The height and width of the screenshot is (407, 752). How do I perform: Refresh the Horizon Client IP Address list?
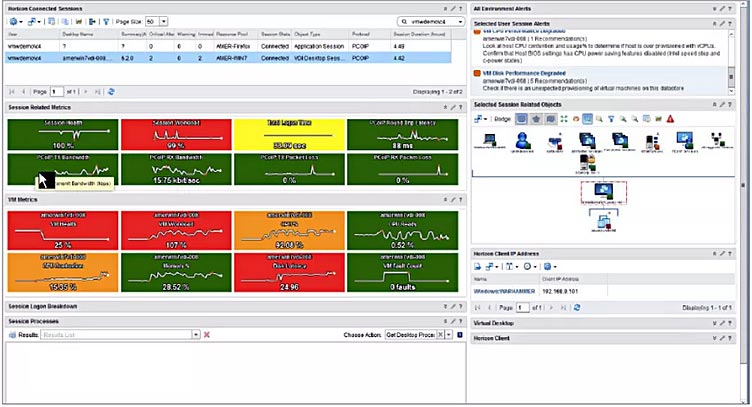tap(577, 308)
